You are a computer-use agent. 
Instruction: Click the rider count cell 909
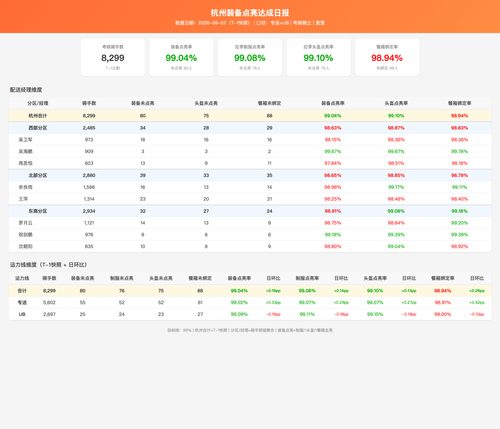coord(89,151)
